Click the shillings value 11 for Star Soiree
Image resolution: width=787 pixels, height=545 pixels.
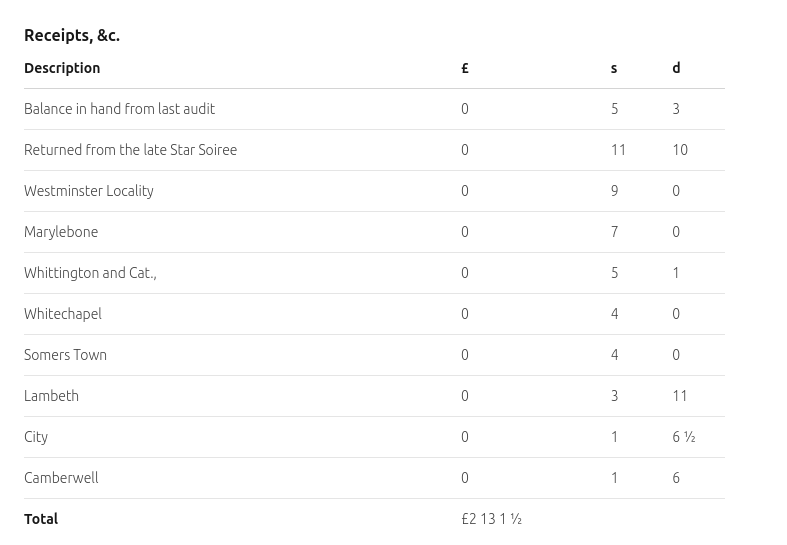coord(618,150)
